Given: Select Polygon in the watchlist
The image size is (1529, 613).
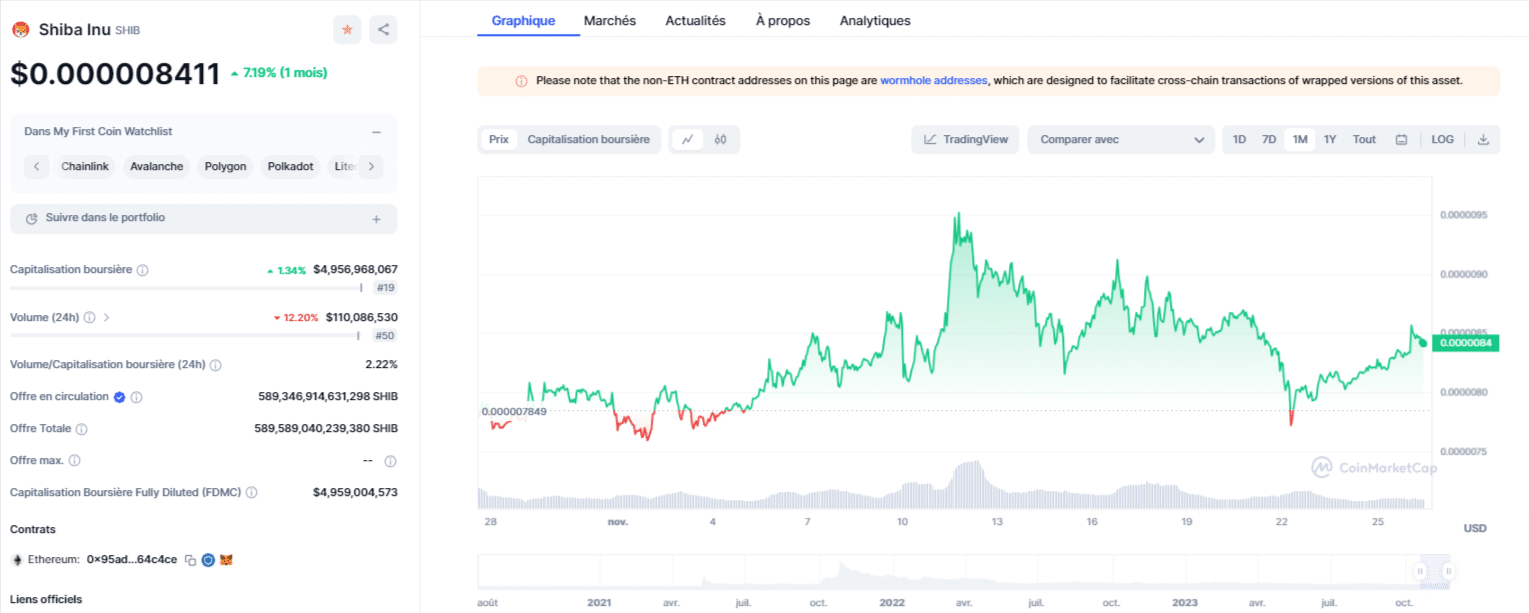Looking at the screenshot, I should pos(225,167).
